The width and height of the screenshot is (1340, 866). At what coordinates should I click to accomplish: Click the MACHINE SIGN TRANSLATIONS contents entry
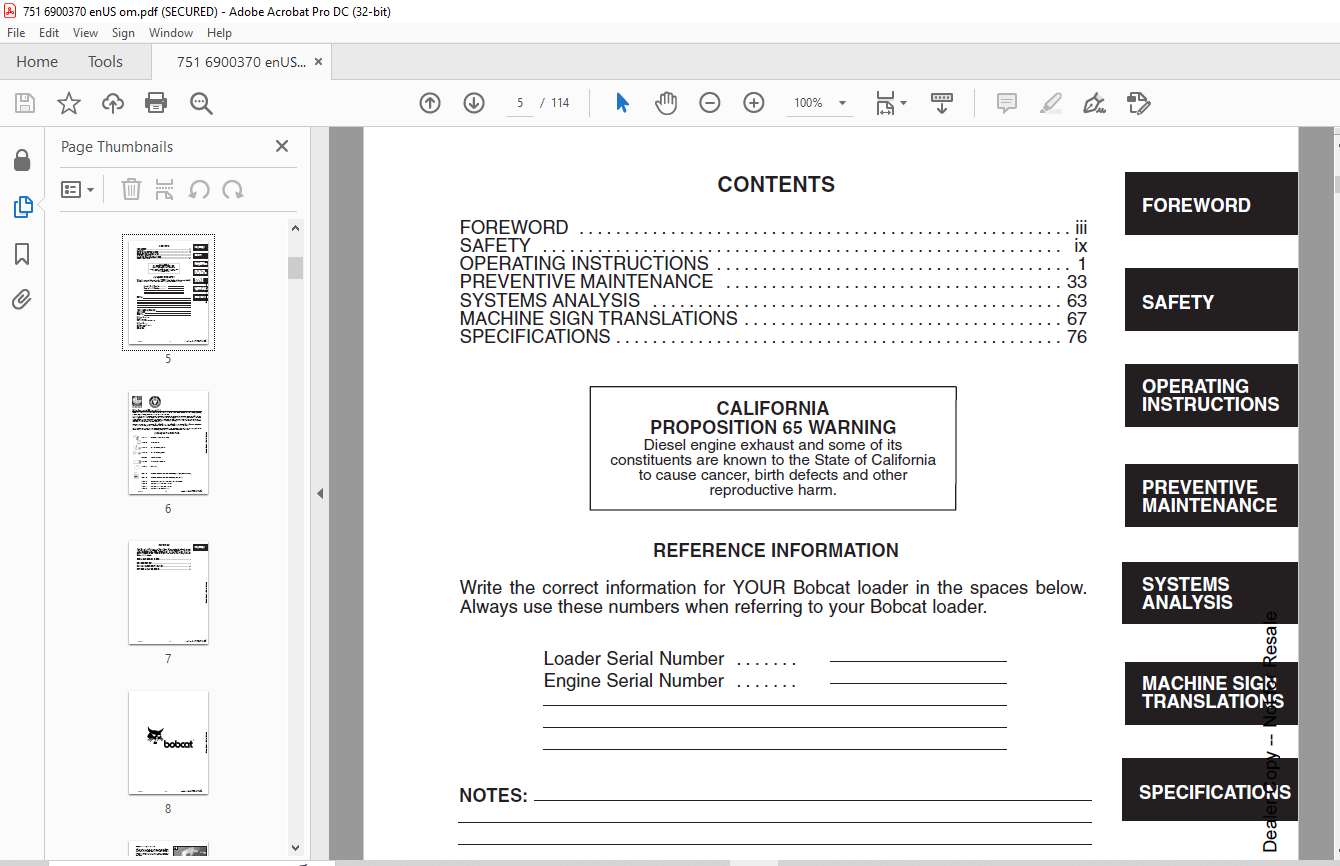(773, 319)
